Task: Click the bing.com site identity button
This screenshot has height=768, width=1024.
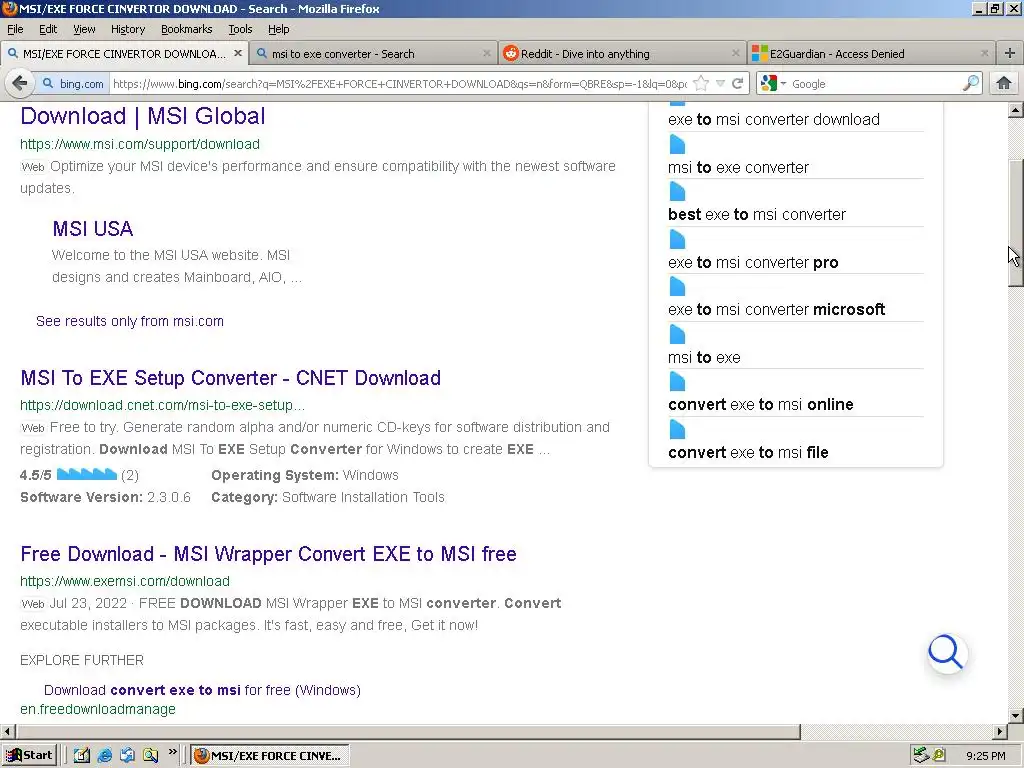Action: (x=72, y=84)
